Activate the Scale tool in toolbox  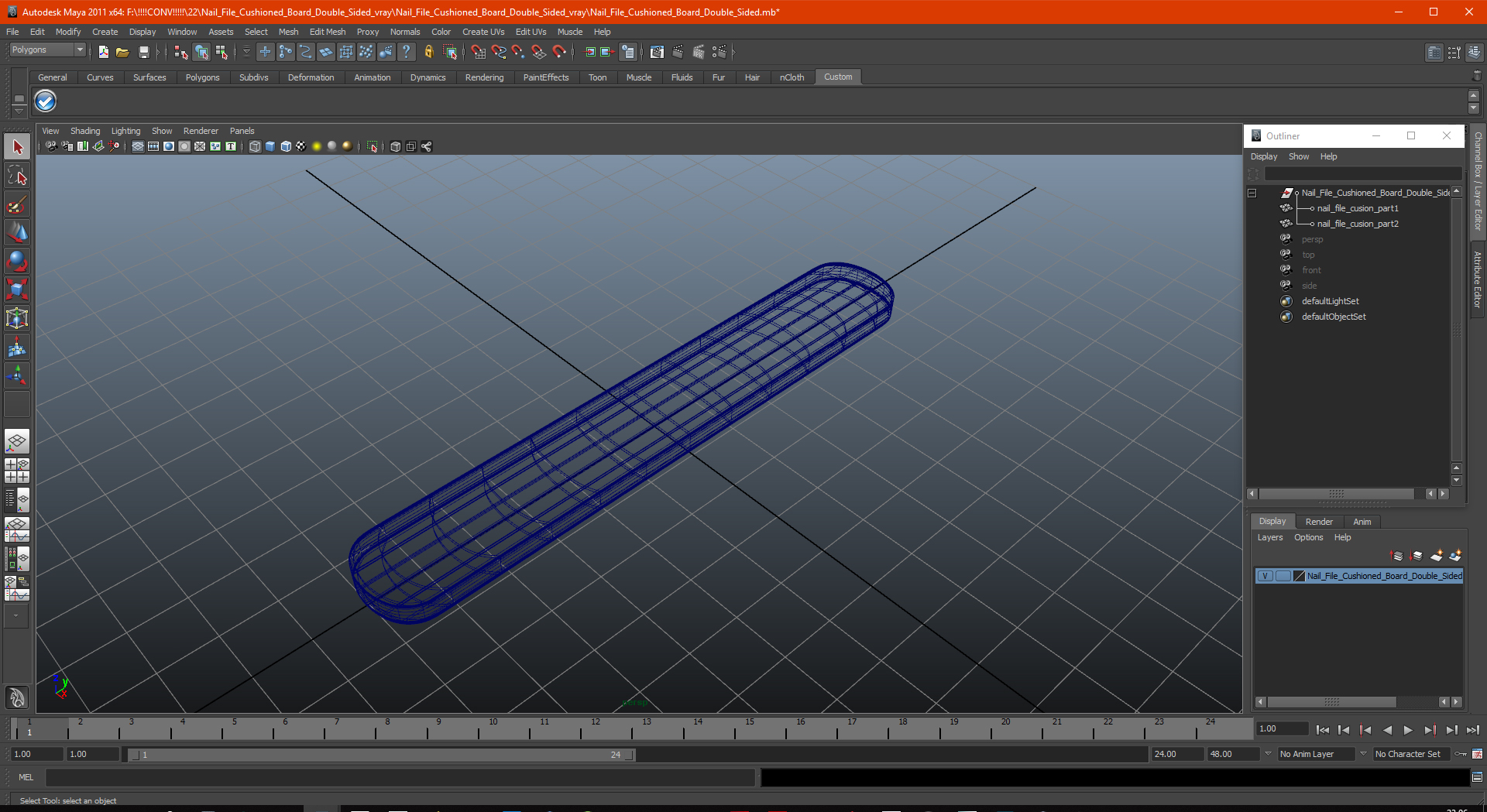tap(17, 290)
